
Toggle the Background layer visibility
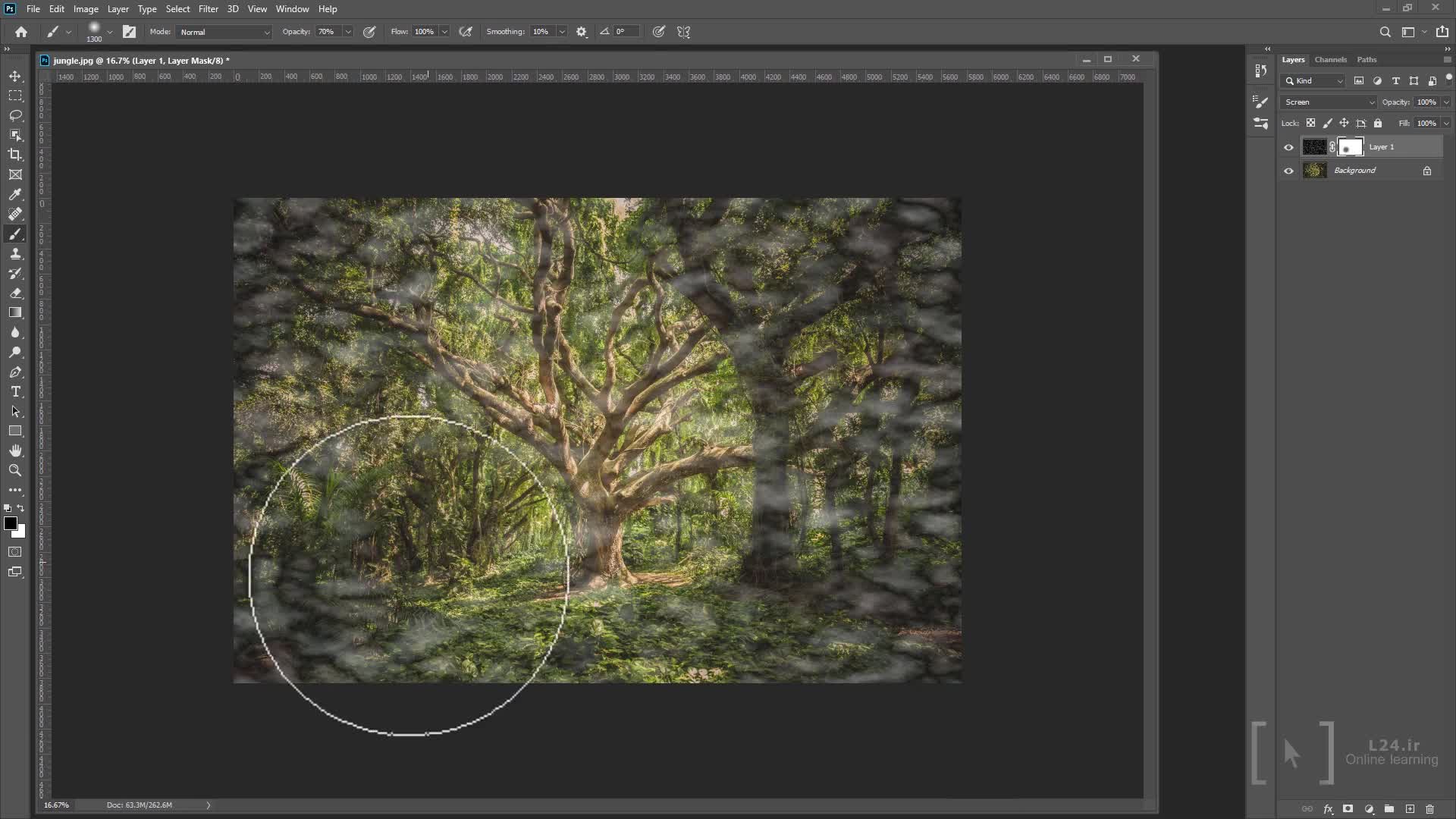[x=1288, y=171]
